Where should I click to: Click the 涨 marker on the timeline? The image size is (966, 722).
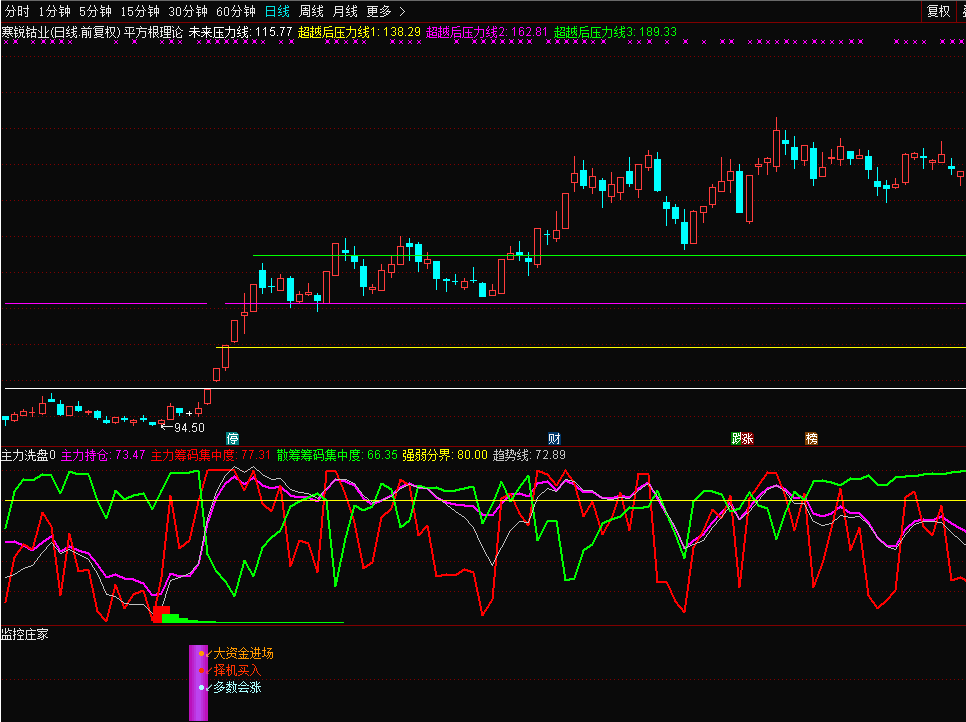point(741,438)
